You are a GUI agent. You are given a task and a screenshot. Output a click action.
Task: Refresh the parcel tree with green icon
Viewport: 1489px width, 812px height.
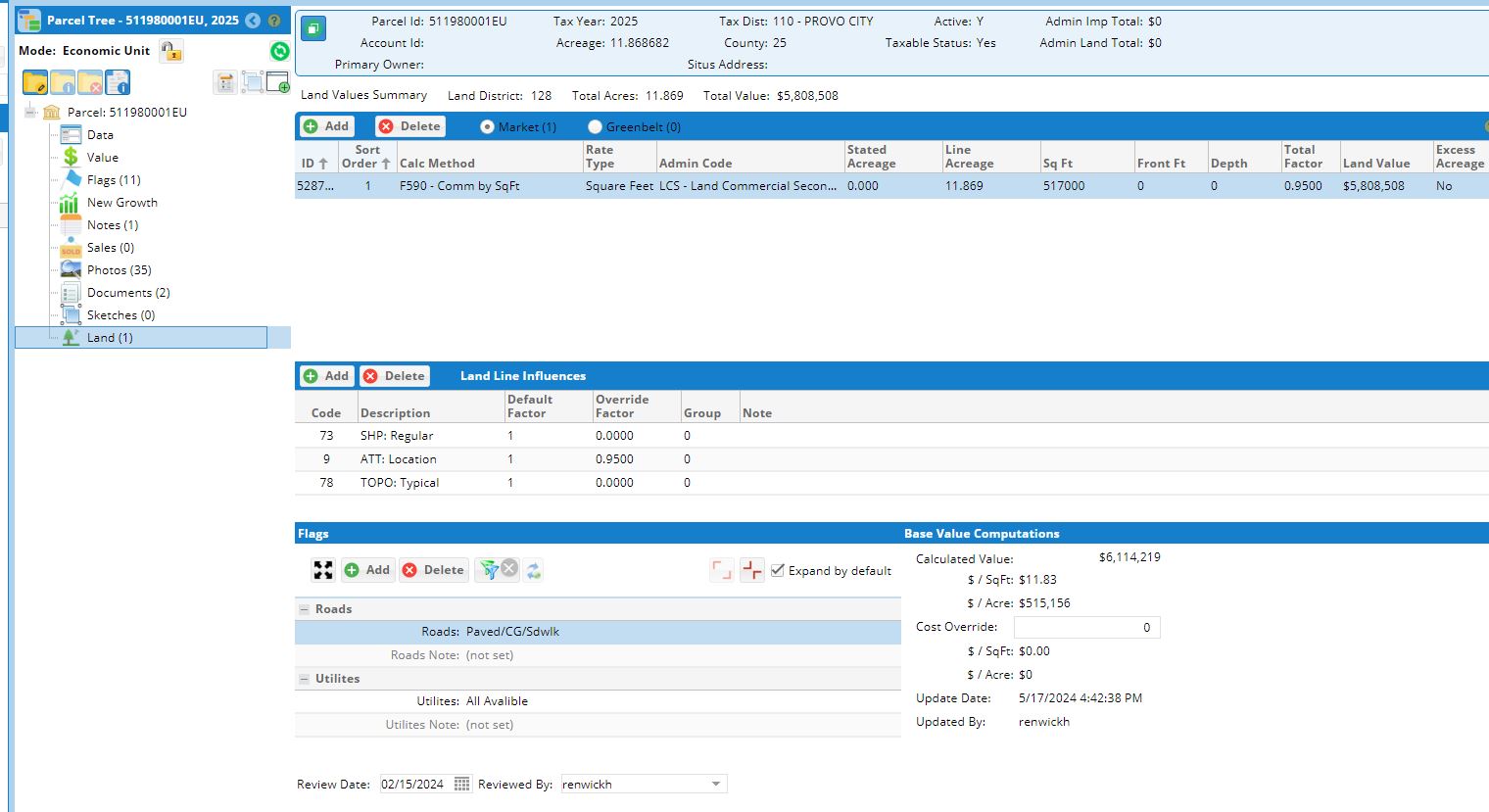[280, 51]
